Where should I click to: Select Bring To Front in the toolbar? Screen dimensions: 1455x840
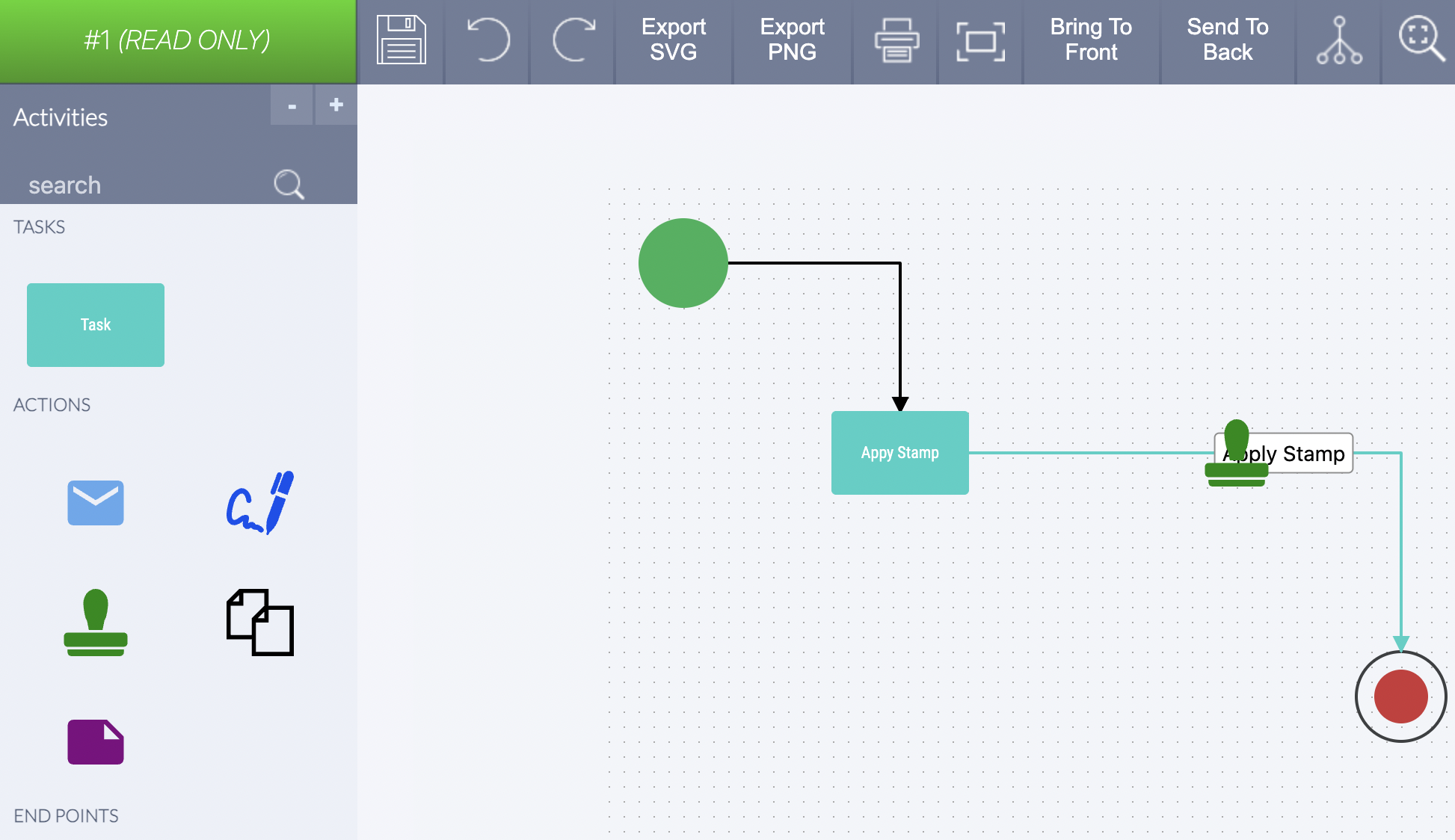1090,39
